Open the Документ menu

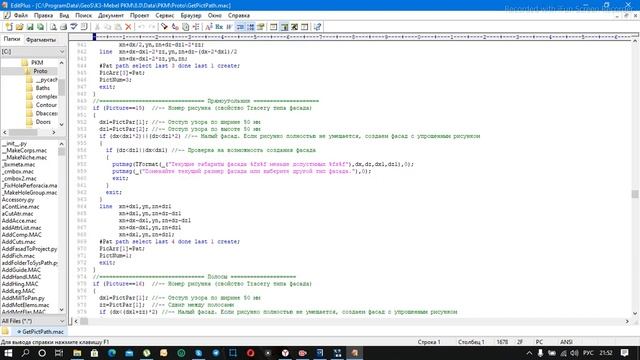click(111, 16)
